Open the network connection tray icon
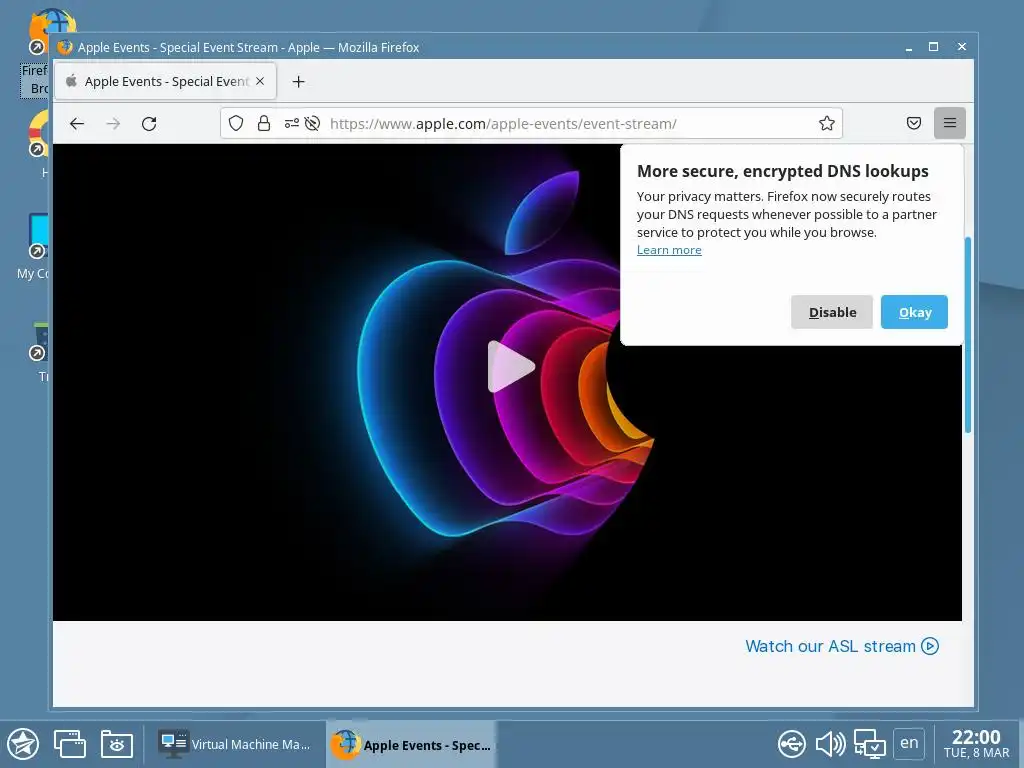The image size is (1024, 768). tap(870, 744)
